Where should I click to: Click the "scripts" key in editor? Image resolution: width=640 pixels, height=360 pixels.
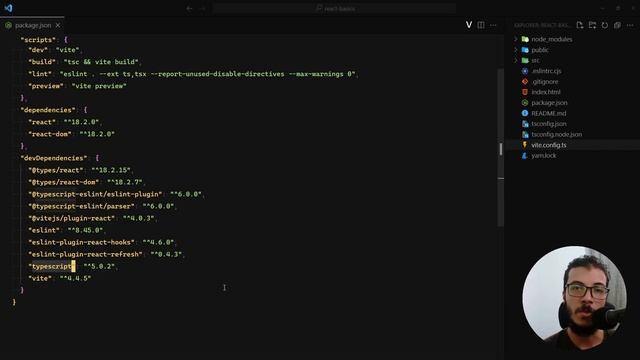(x=38, y=40)
